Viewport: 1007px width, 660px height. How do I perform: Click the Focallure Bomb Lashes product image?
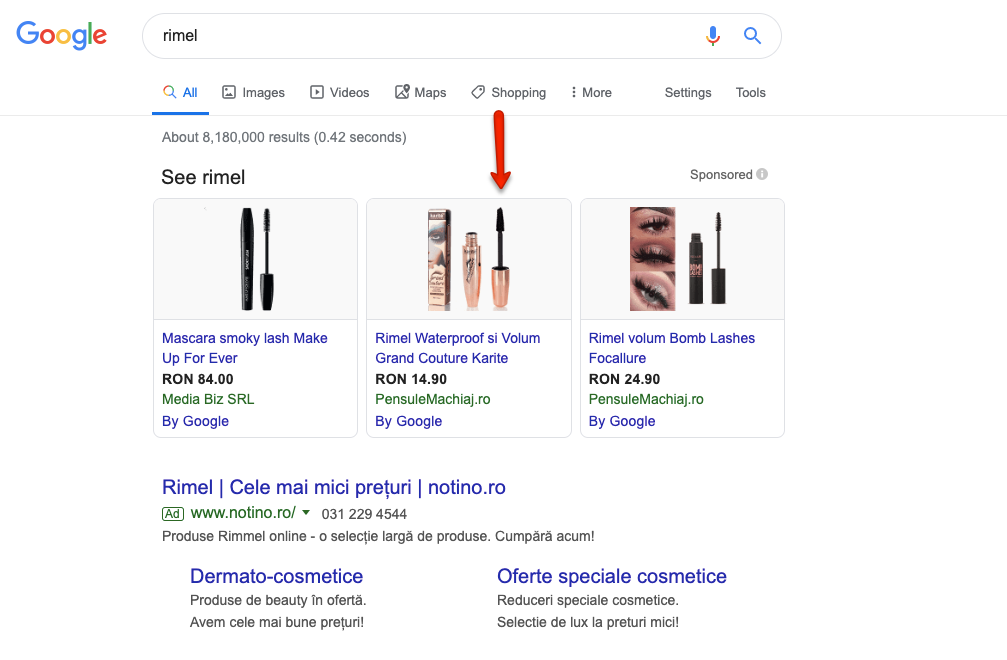click(682, 258)
